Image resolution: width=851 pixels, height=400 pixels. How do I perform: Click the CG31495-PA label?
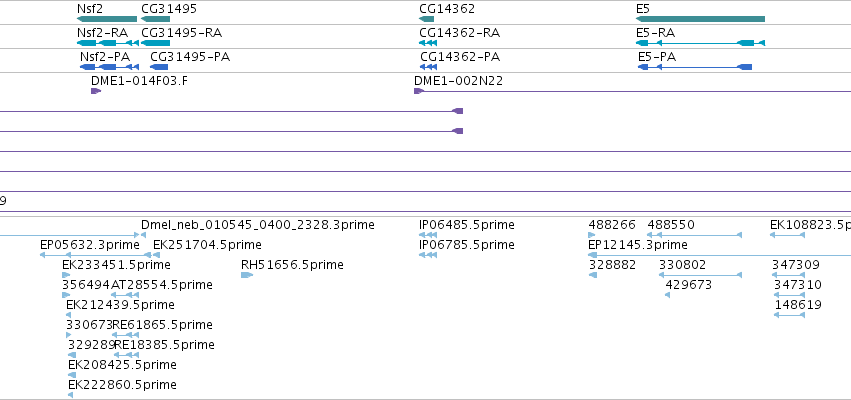[x=190, y=56]
